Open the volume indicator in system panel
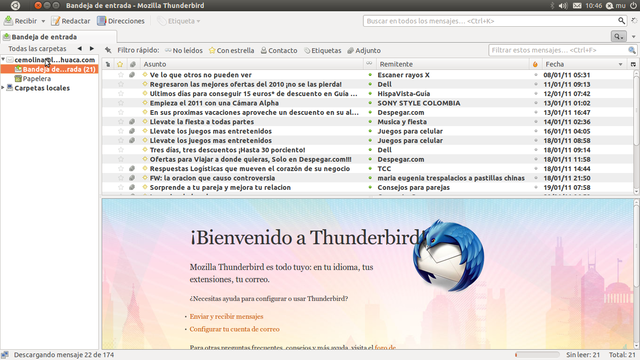 [x=563, y=6]
